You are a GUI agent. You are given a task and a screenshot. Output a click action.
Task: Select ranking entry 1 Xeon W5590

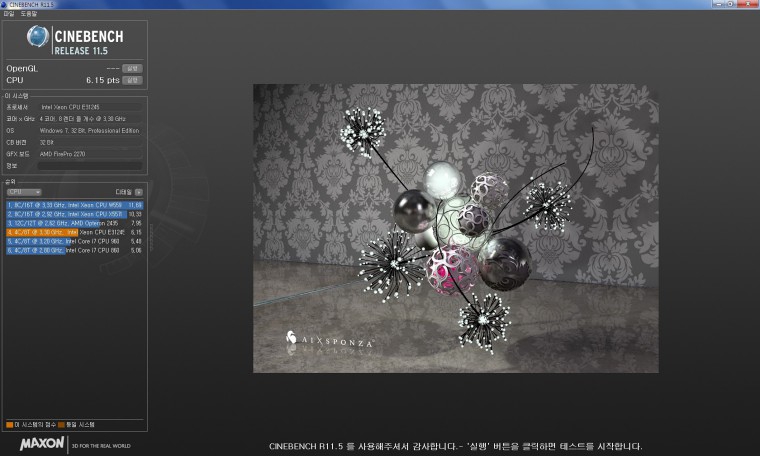[74, 205]
